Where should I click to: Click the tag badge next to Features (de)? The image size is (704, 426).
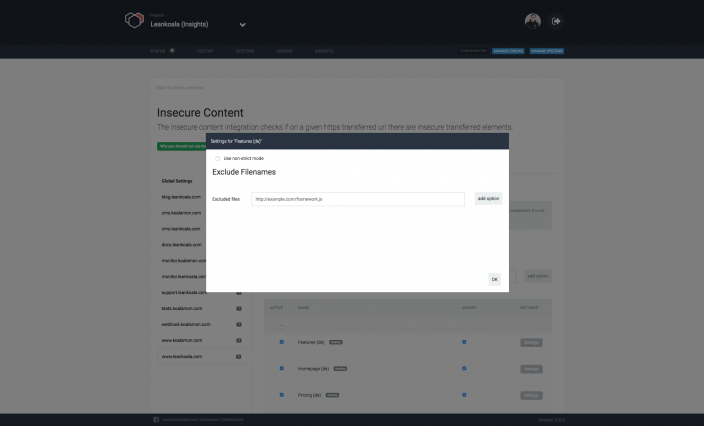click(x=335, y=342)
